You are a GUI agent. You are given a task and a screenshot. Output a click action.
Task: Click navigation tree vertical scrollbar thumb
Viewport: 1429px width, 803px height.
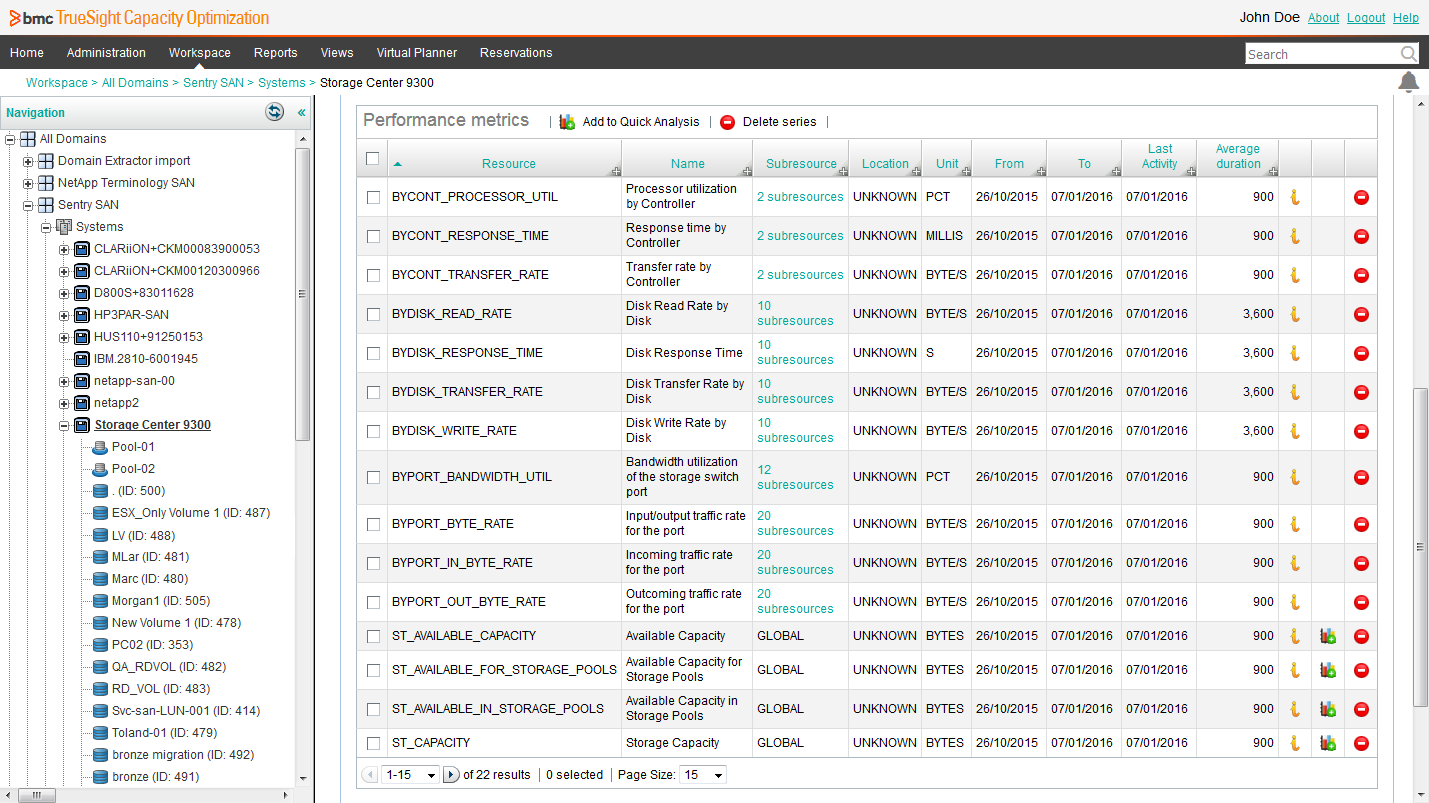click(x=303, y=294)
